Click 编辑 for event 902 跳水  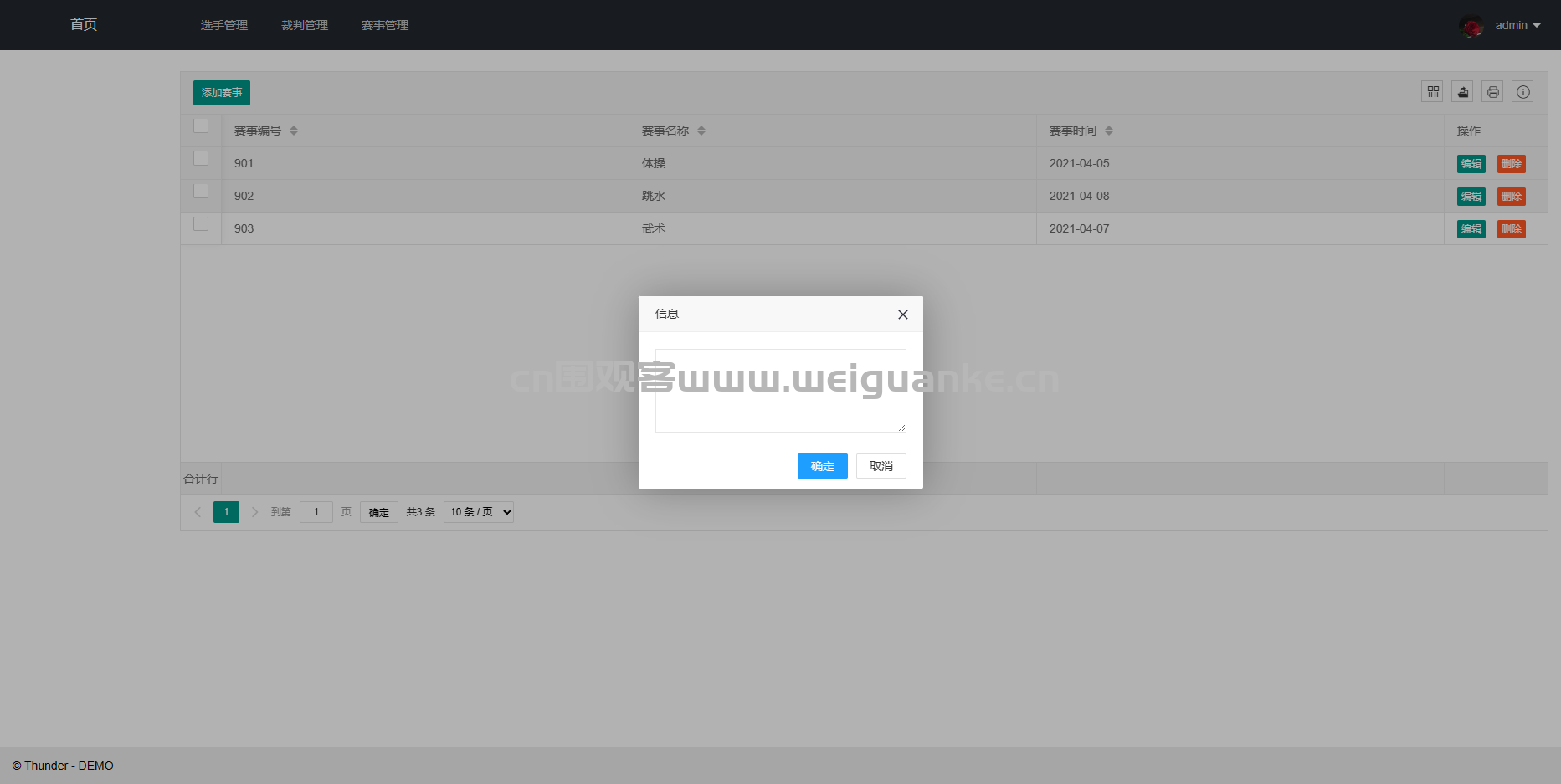(1471, 197)
